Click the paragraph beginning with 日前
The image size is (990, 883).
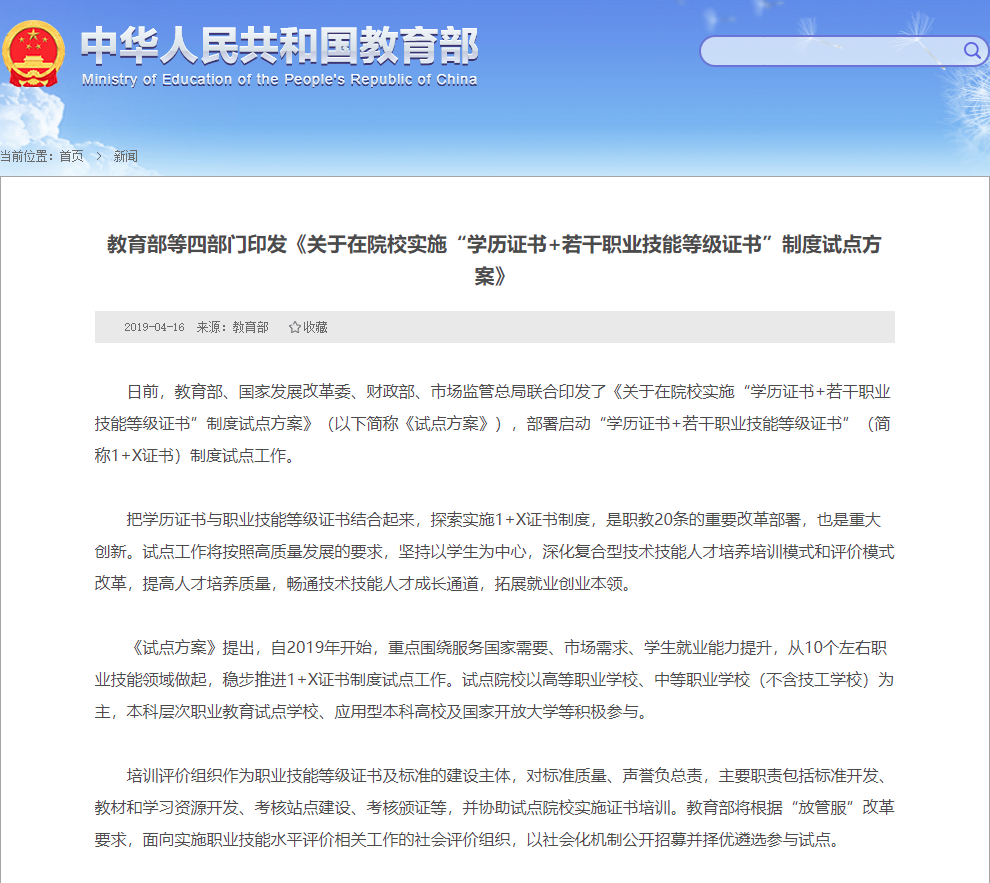point(494,423)
